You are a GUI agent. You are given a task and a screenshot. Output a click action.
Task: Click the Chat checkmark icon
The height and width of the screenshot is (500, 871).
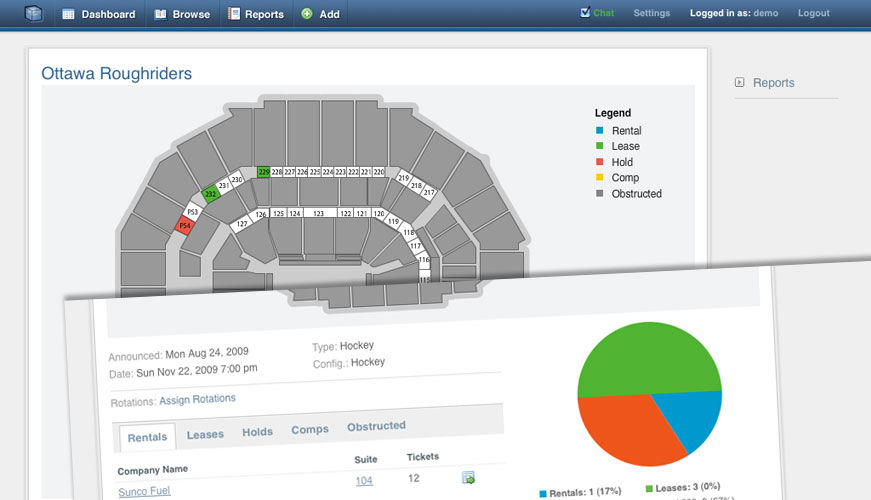(x=585, y=12)
